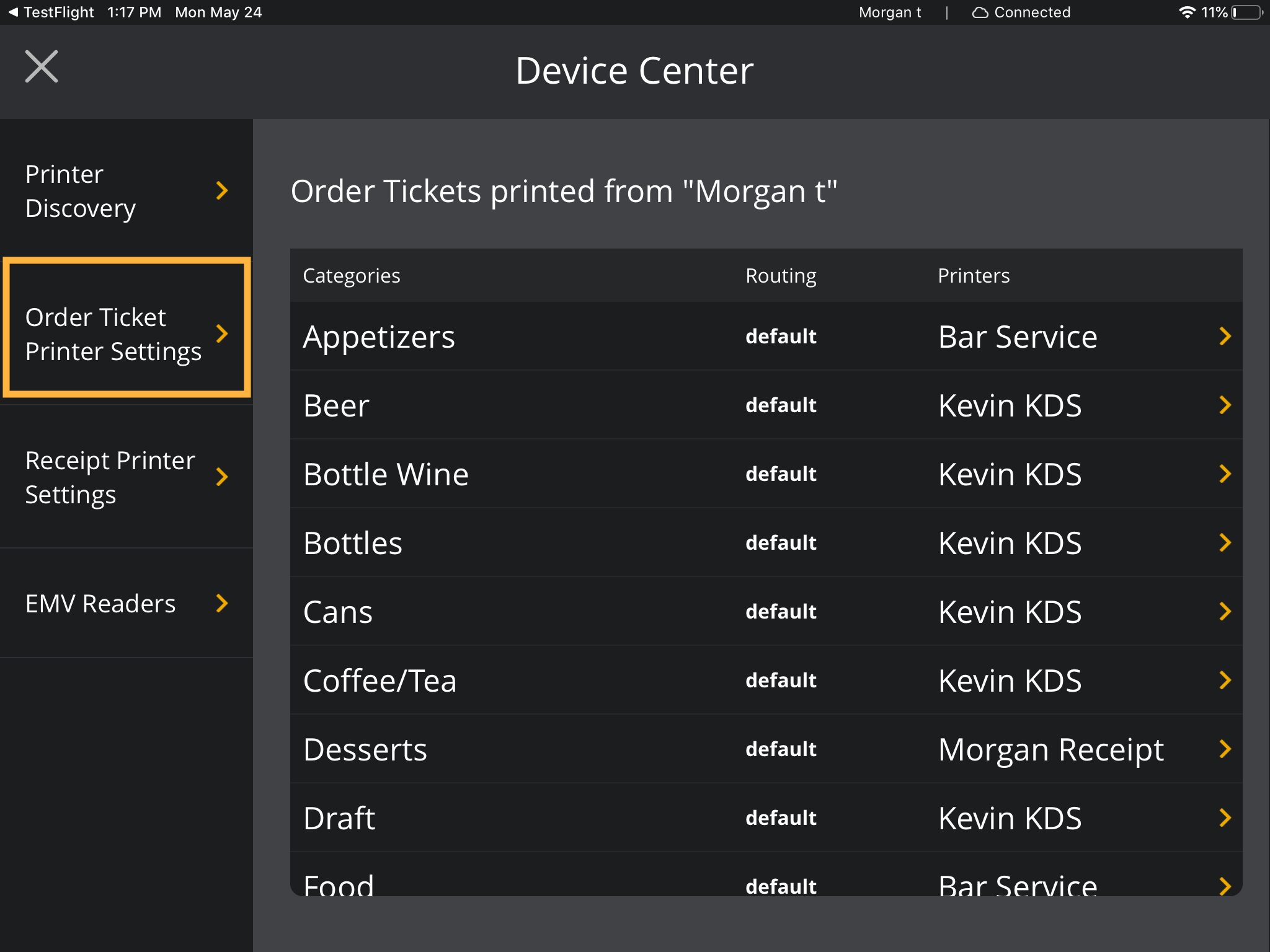This screenshot has height=952, width=1270.
Task: Select Bar Service printer for Appetizers
Action: [x=1017, y=336]
